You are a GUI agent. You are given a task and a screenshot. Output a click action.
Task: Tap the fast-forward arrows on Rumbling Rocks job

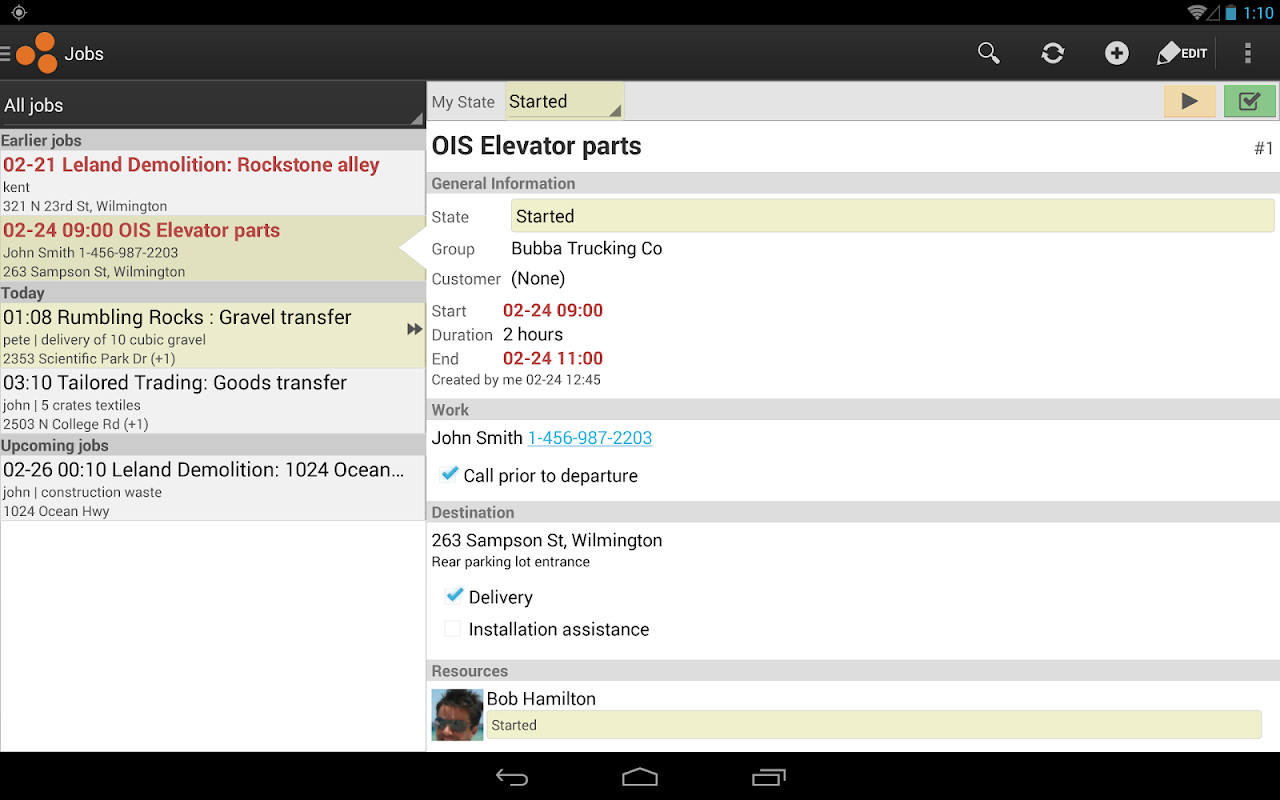click(x=414, y=329)
